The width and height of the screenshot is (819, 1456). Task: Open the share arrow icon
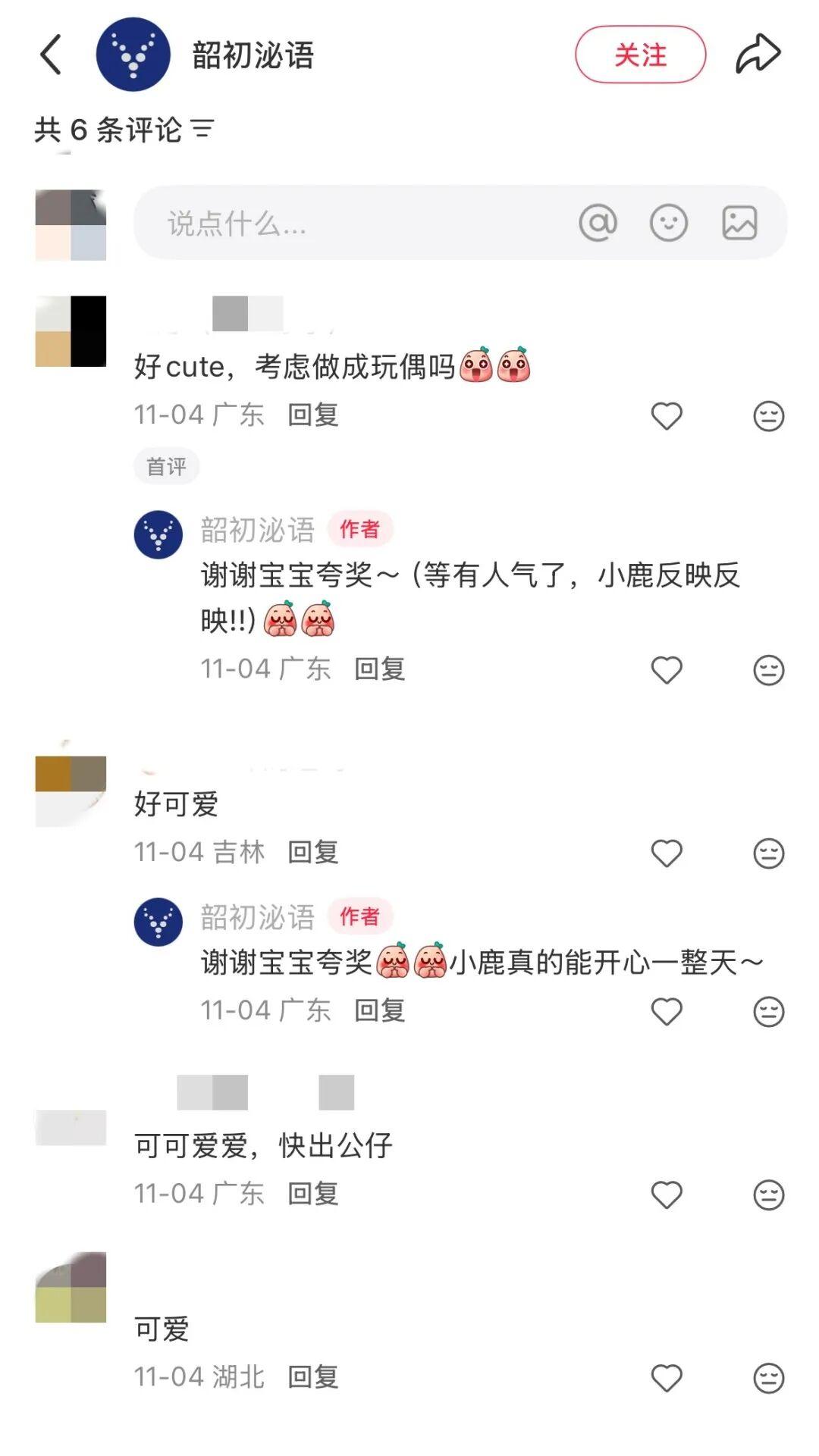pos(758,54)
